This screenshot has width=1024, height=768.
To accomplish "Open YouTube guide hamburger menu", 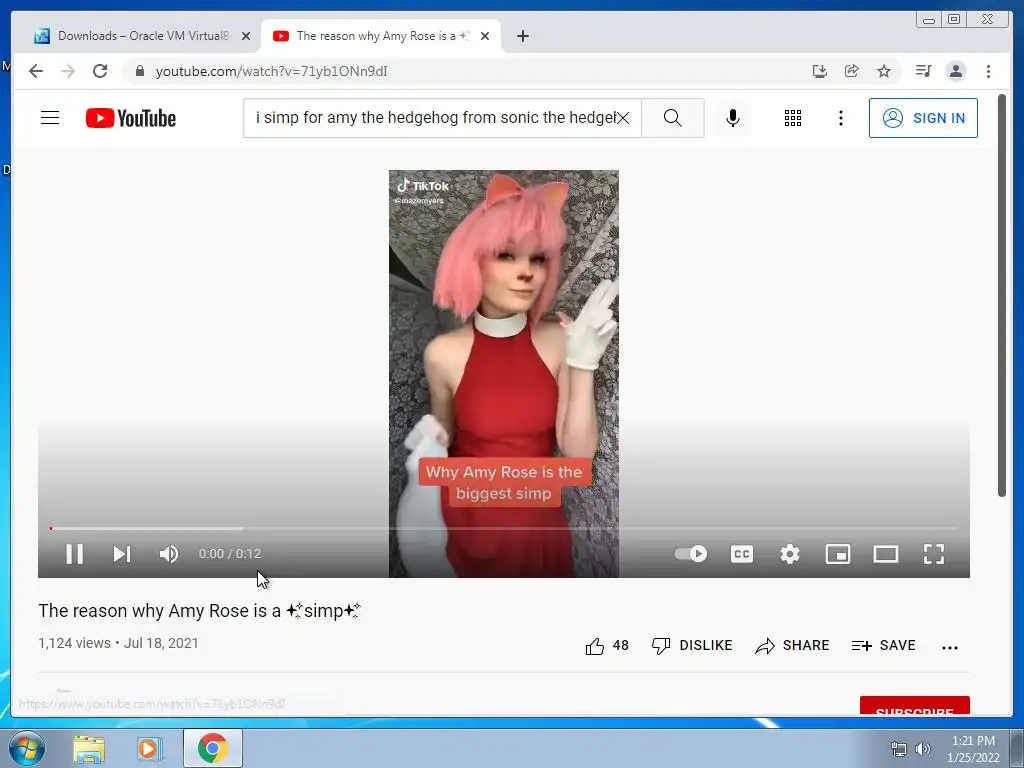I will click(50, 118).
